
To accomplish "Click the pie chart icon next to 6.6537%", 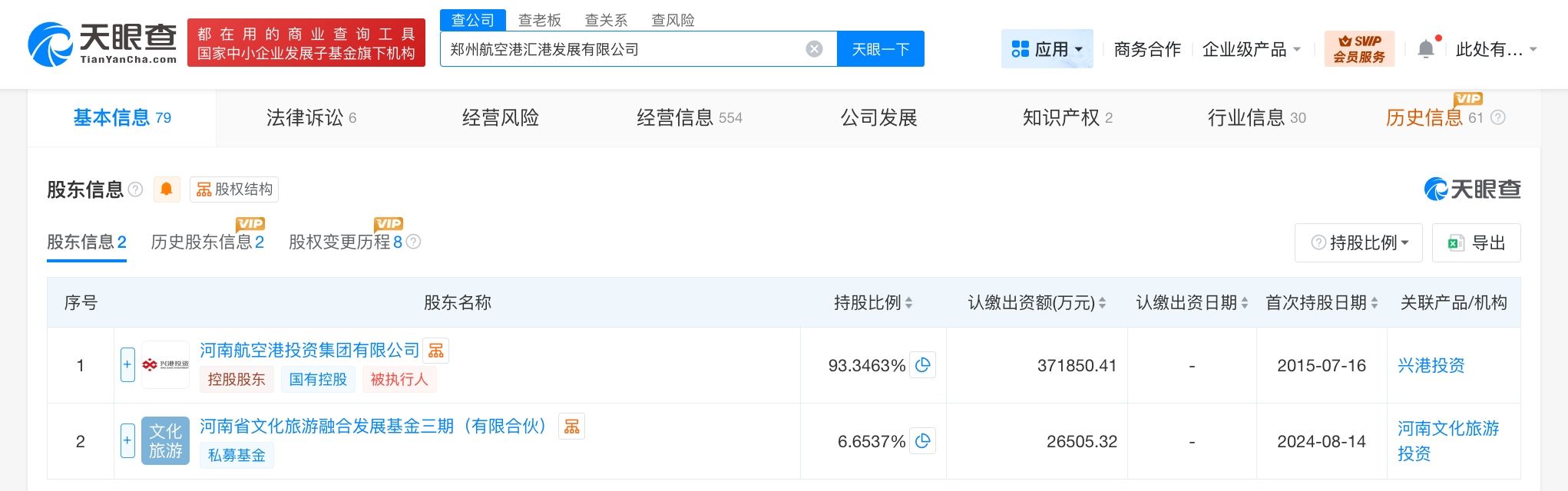I will (x=923, y=441).
